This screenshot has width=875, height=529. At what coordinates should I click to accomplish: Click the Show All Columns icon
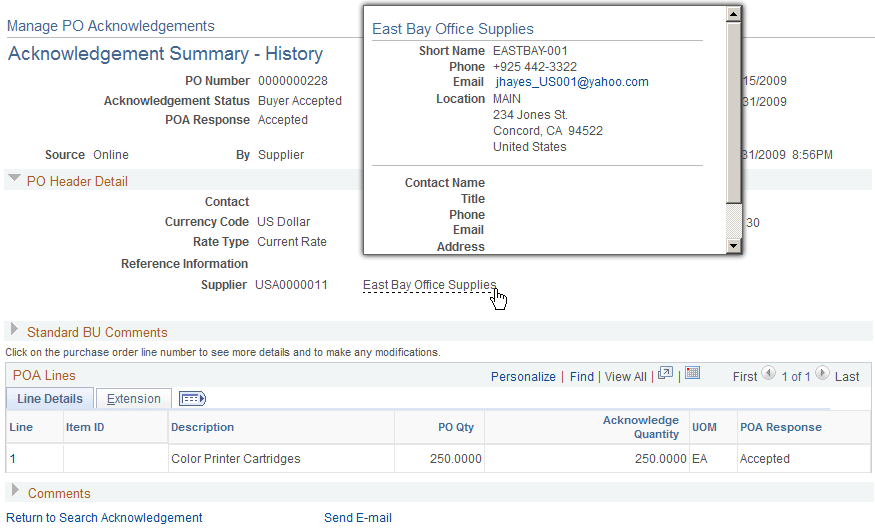193,398
